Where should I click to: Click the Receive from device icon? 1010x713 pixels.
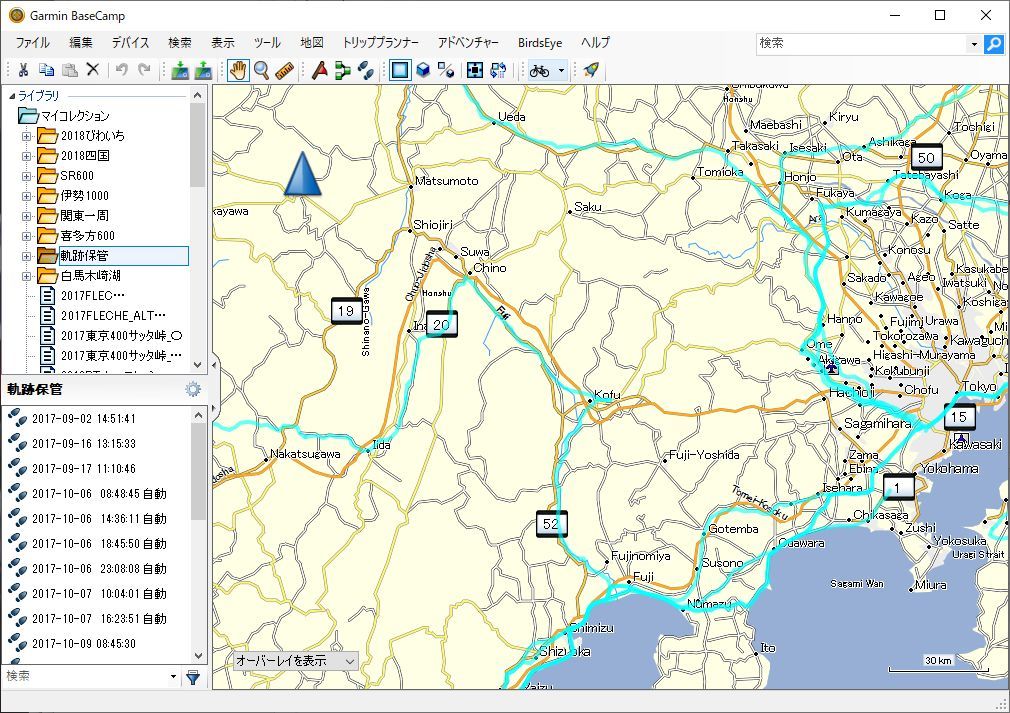[x=204, y=70]
